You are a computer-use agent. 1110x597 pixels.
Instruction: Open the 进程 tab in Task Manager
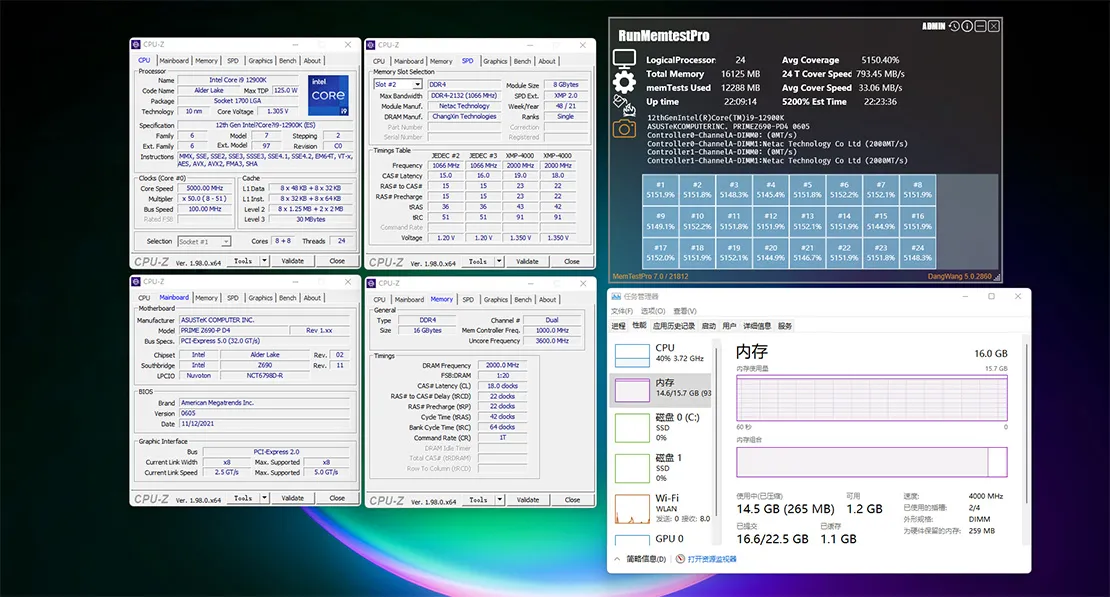coord(619,326)
